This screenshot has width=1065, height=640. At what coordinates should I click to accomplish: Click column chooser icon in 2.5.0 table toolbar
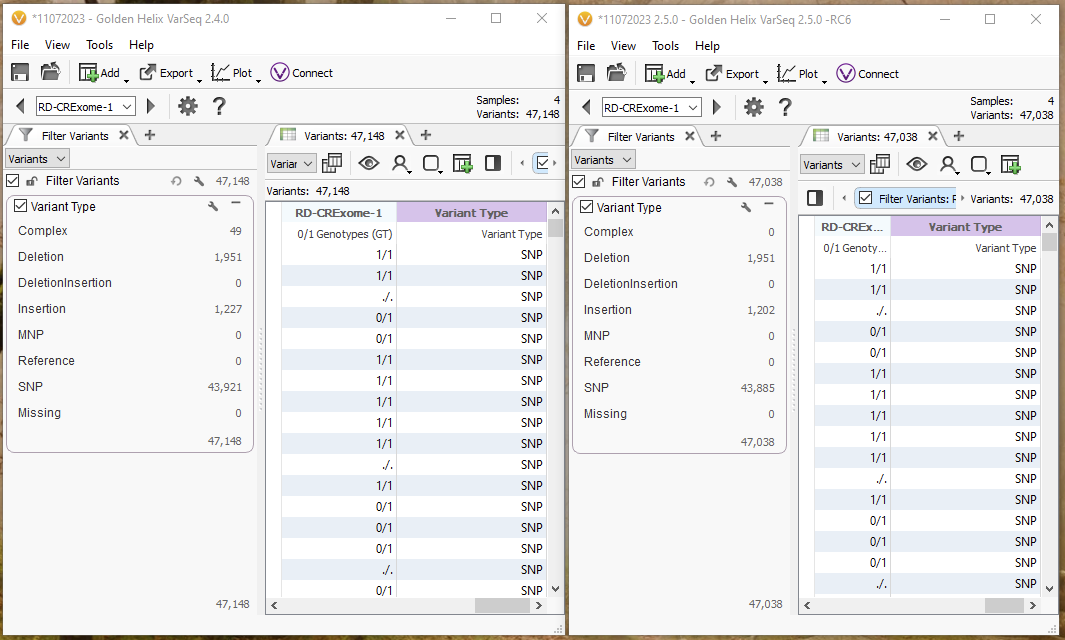[880, 164]
